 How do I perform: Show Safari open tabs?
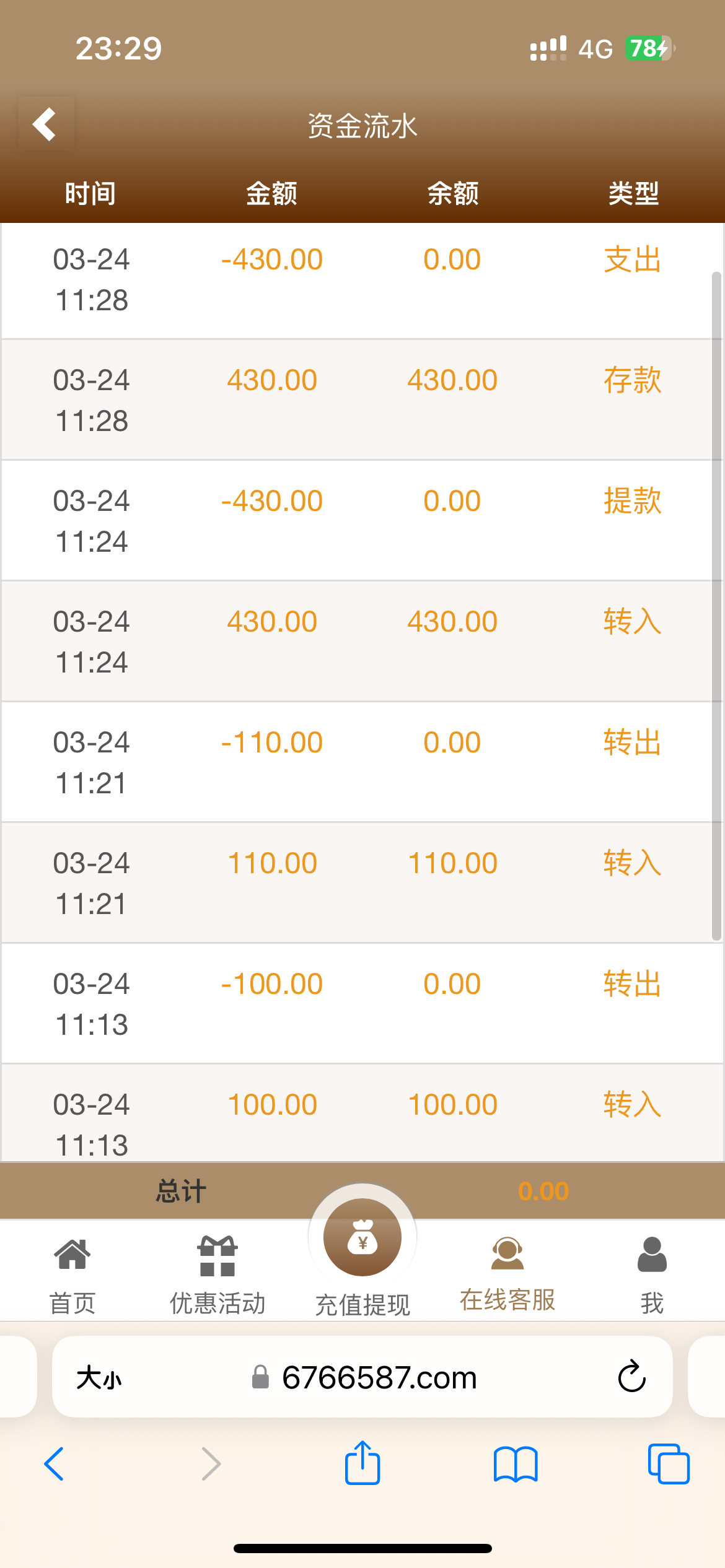668,1465
